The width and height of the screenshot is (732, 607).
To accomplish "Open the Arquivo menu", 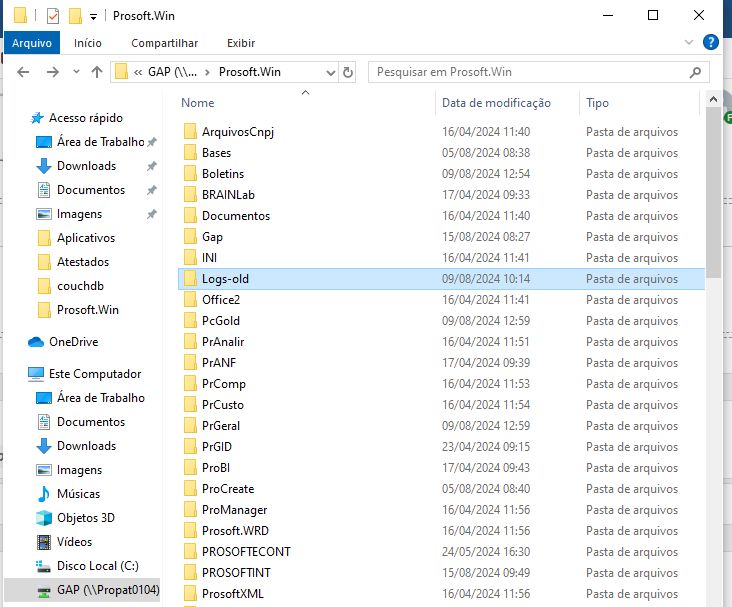I will point(32,43).
